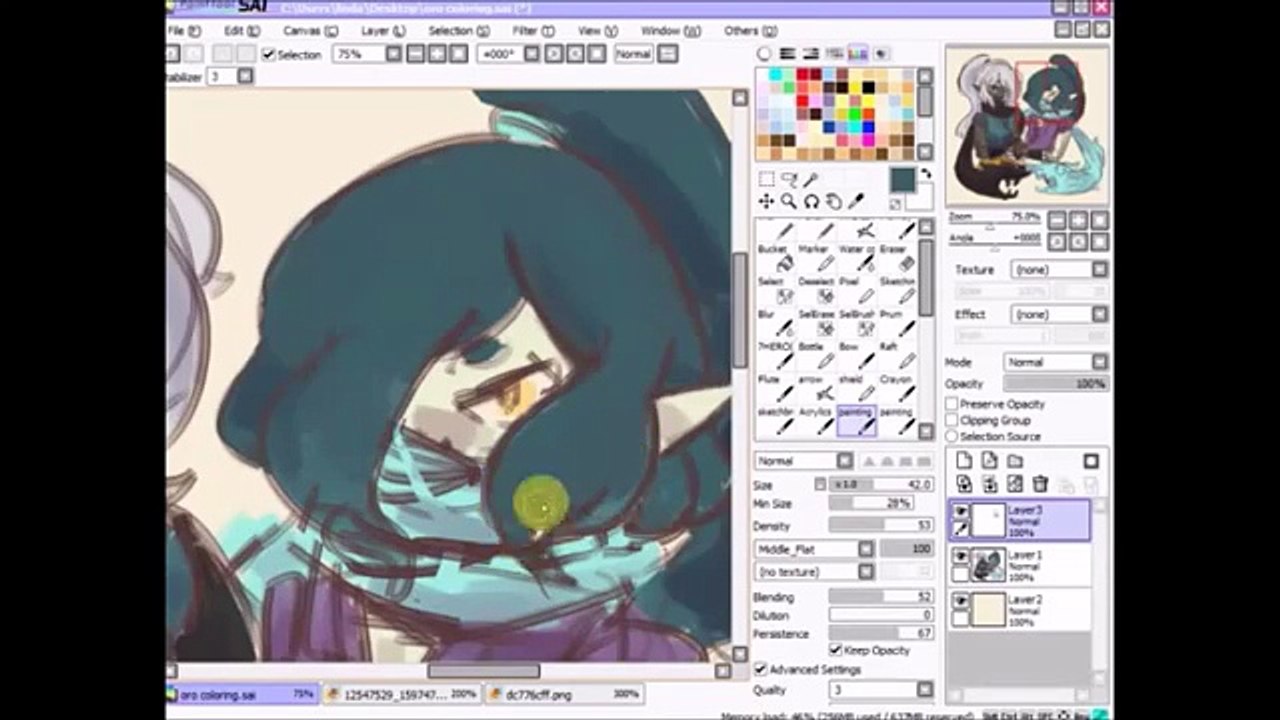This screenshot has height=720, width=1280.
Task: Uncheck Keep Opacity
Action: (x=836, y=650)
